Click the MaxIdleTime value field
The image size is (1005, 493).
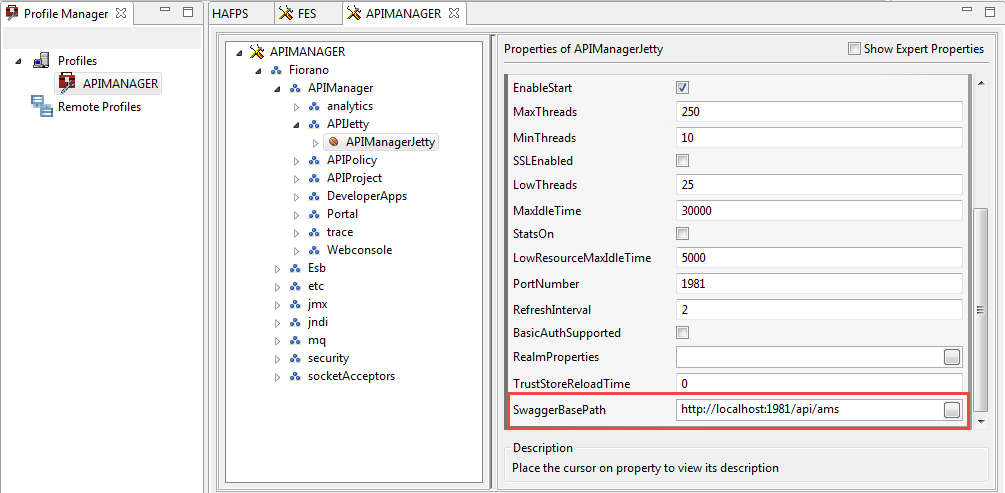click(819, 210)
